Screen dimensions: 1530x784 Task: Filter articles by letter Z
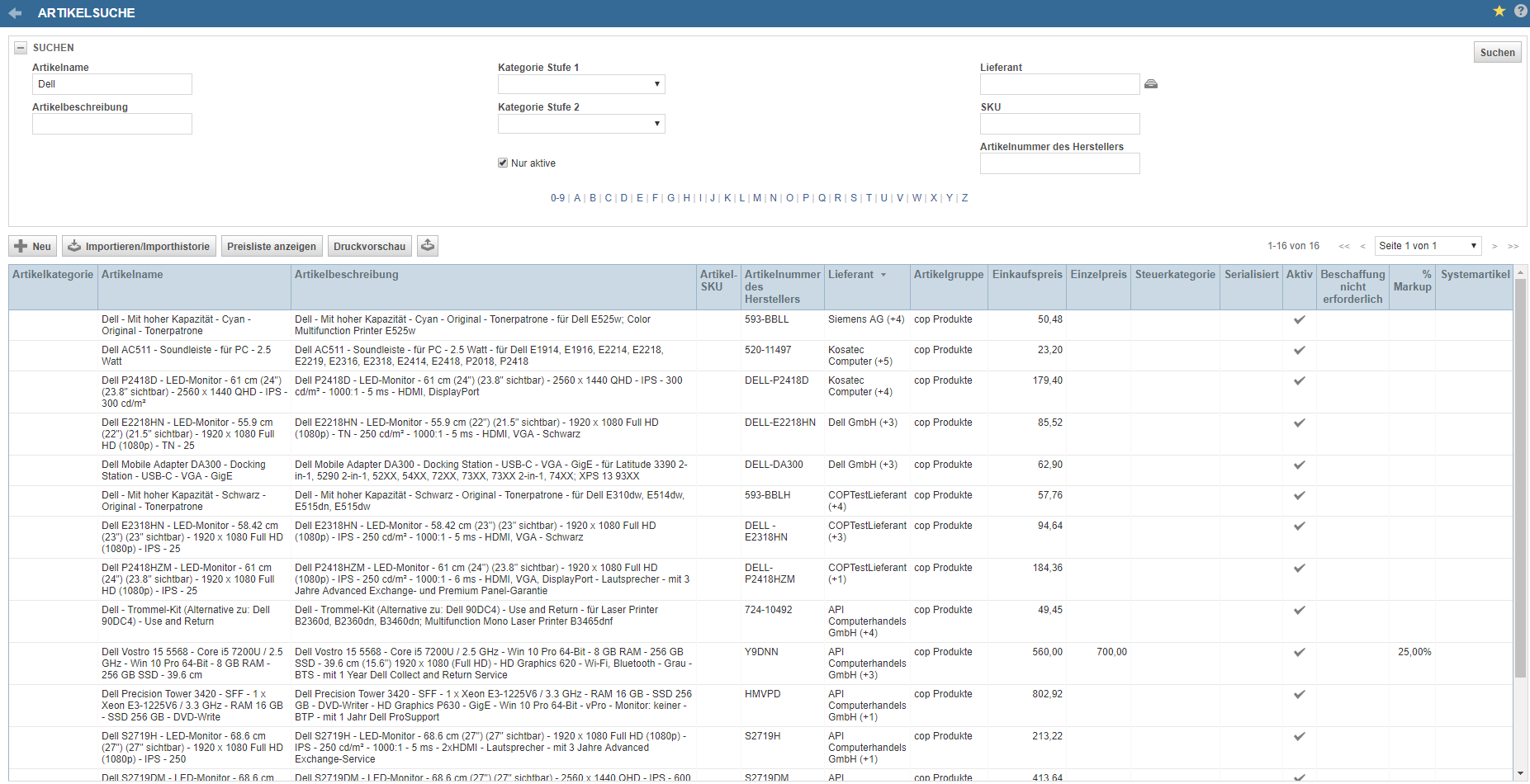click(964, 198)
